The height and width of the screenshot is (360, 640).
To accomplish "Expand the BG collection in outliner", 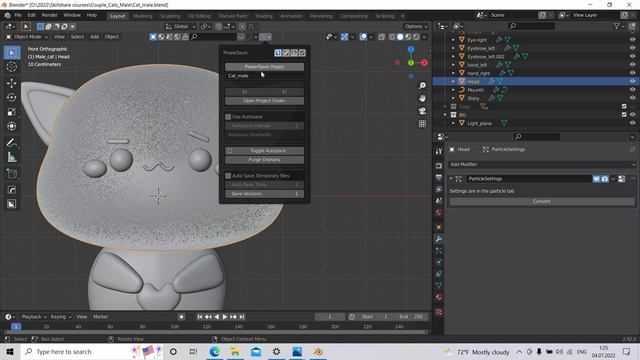I will tap(445, 115).
